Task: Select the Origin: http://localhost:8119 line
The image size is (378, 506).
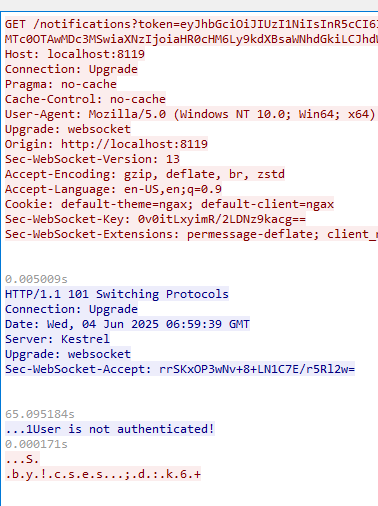Action: coord(106,144)
